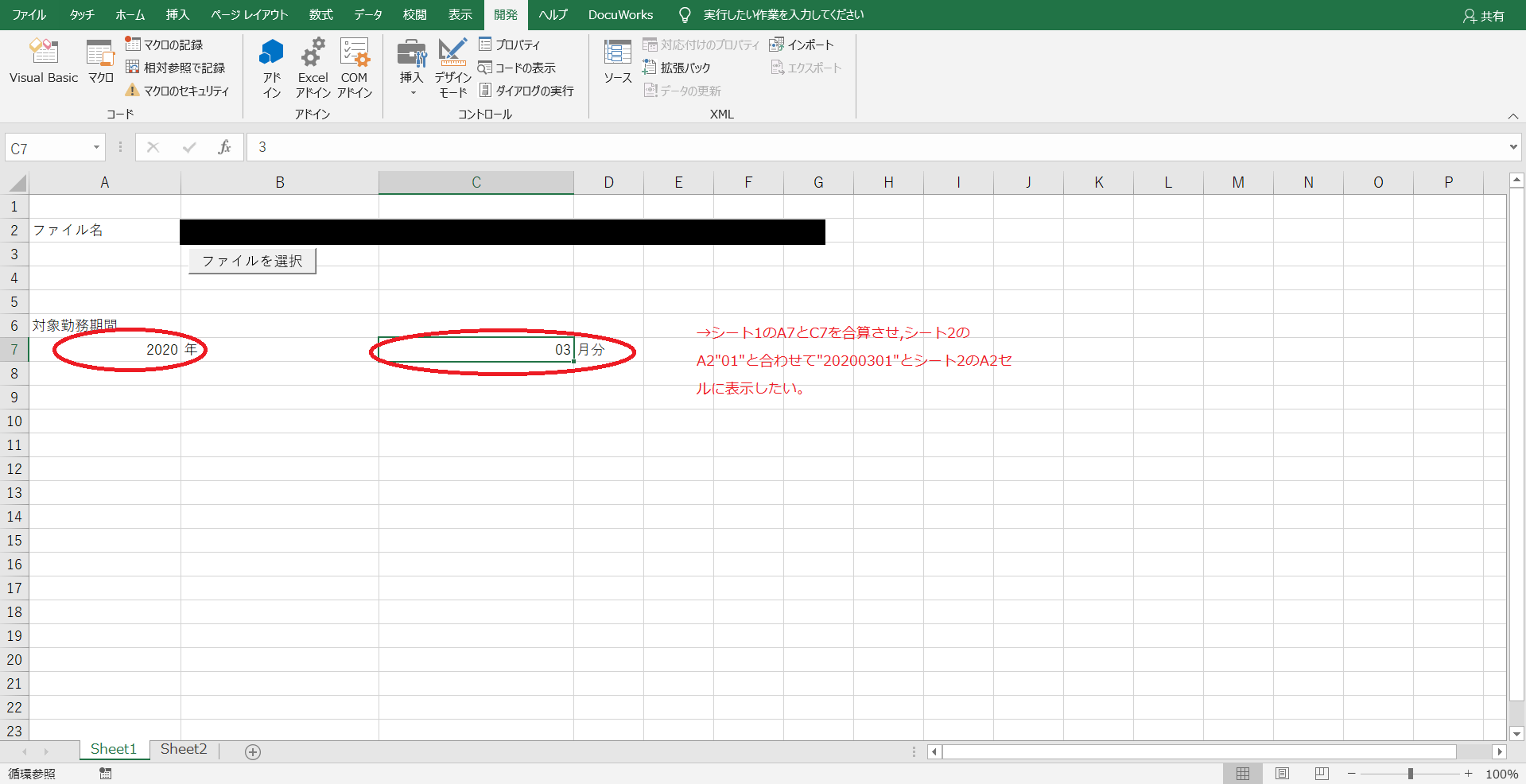Screen dimensions: 1526x784
Task: Switch to the タッチ tab
Action: pos(82,14)
